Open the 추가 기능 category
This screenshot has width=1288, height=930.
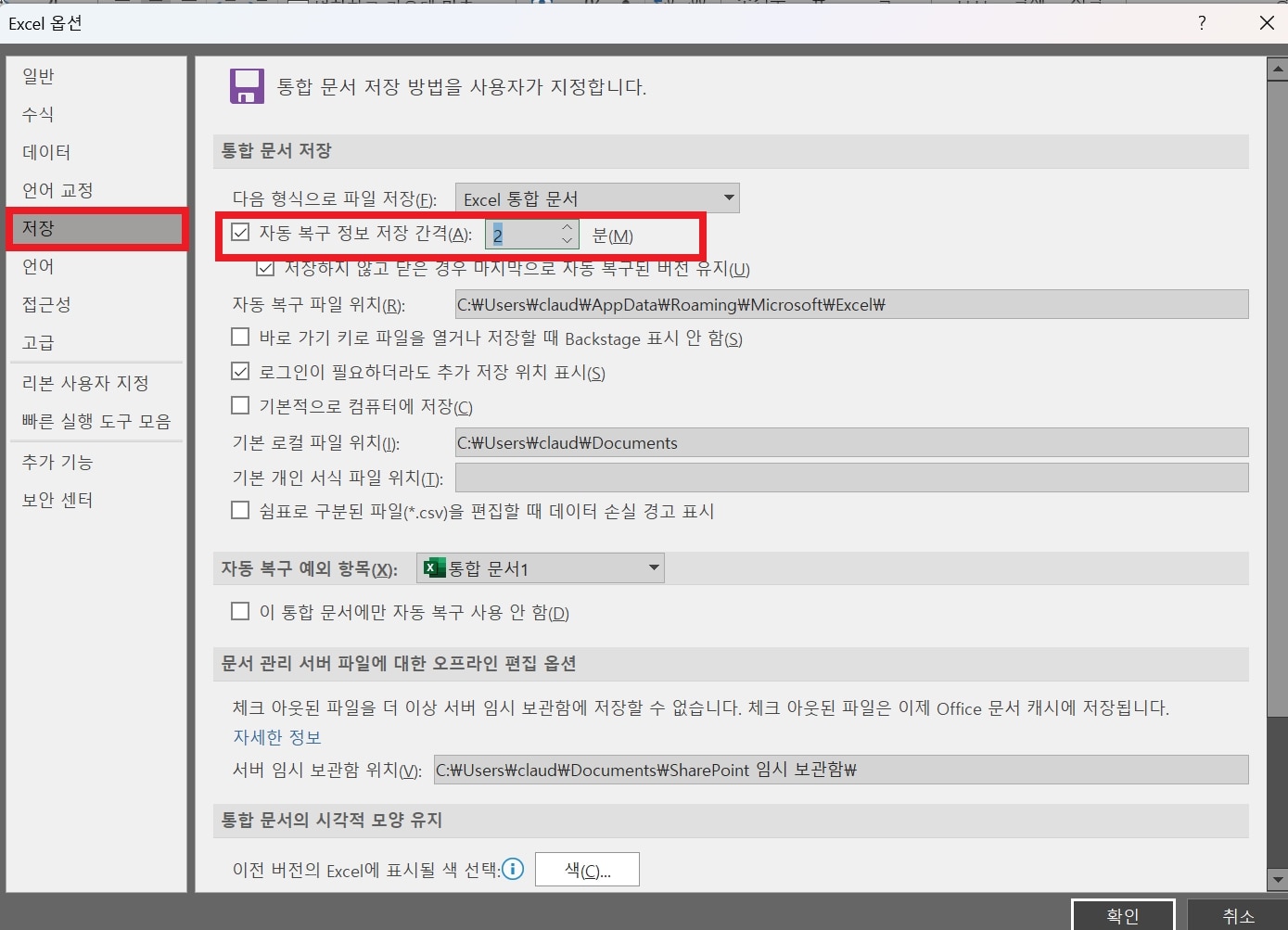(57, 462)
